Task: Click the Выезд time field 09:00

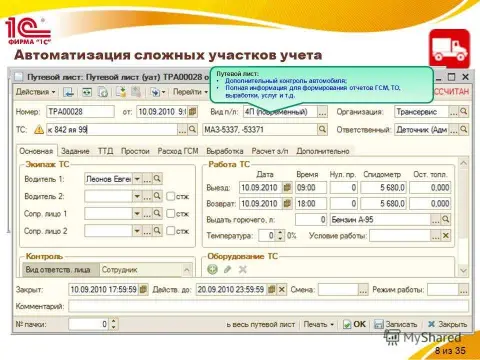Action: coord(311,188)
